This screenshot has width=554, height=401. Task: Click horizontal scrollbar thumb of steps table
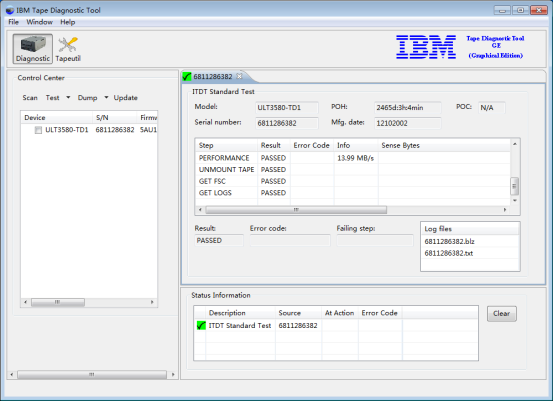[x=296, y=210]
